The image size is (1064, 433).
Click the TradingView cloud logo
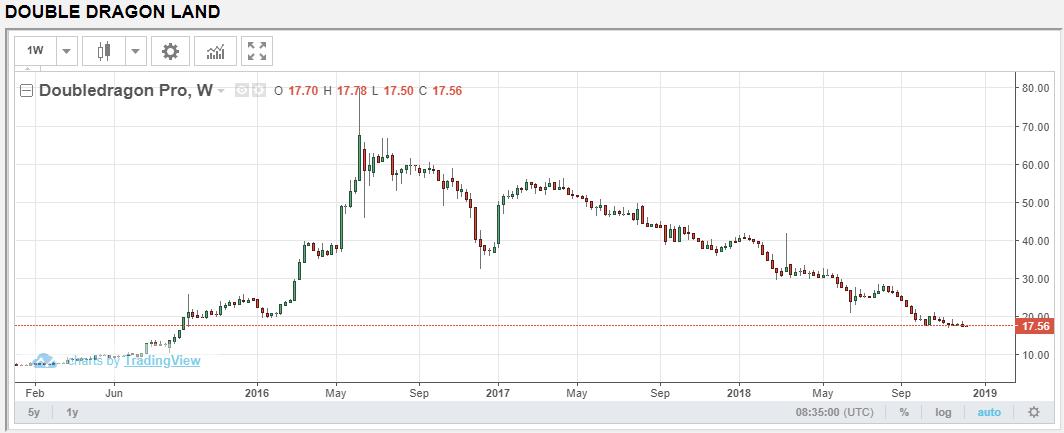pyautogui.click(x=43, y=361)
